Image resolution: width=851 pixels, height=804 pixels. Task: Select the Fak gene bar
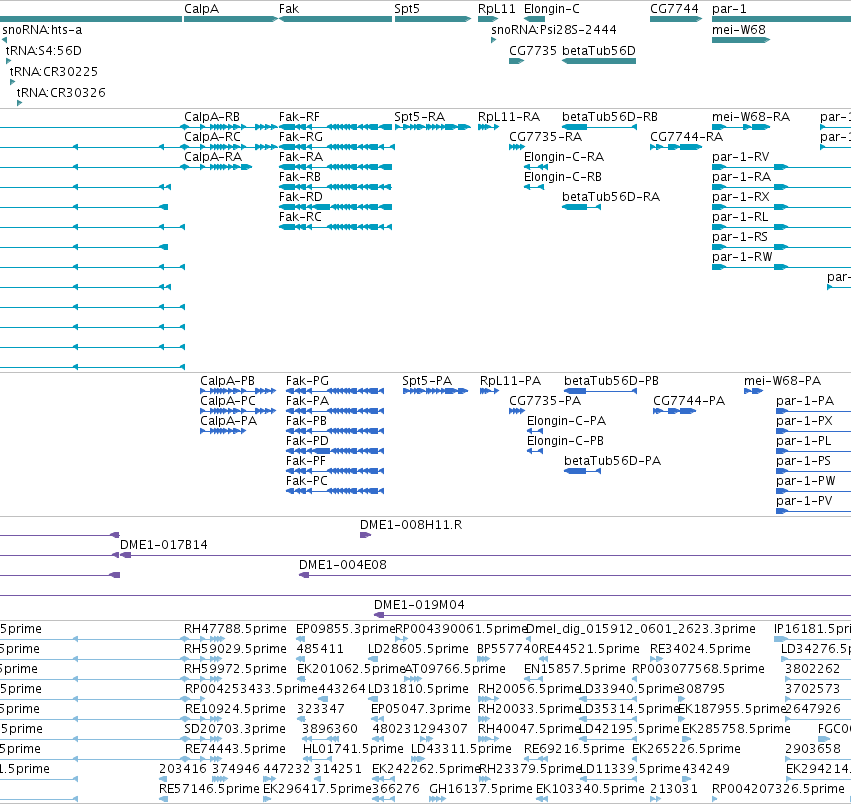click(x=335, y=19)
